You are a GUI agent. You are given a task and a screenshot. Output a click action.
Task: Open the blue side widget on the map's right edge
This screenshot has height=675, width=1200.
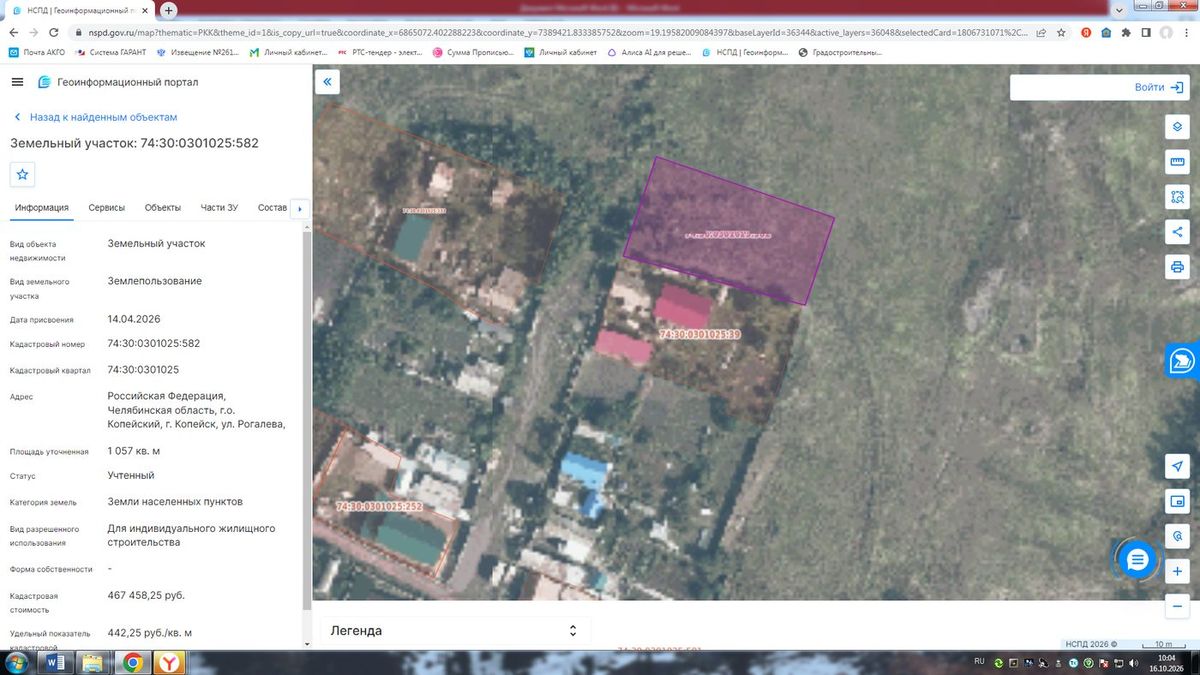[x=1183, y=360]
